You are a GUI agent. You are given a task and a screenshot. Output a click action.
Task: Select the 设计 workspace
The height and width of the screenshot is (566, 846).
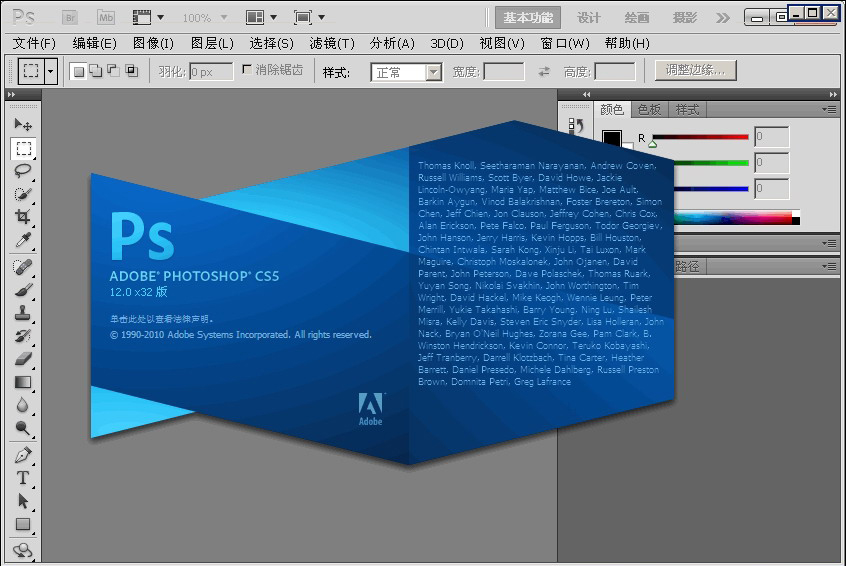coord(588,18)
